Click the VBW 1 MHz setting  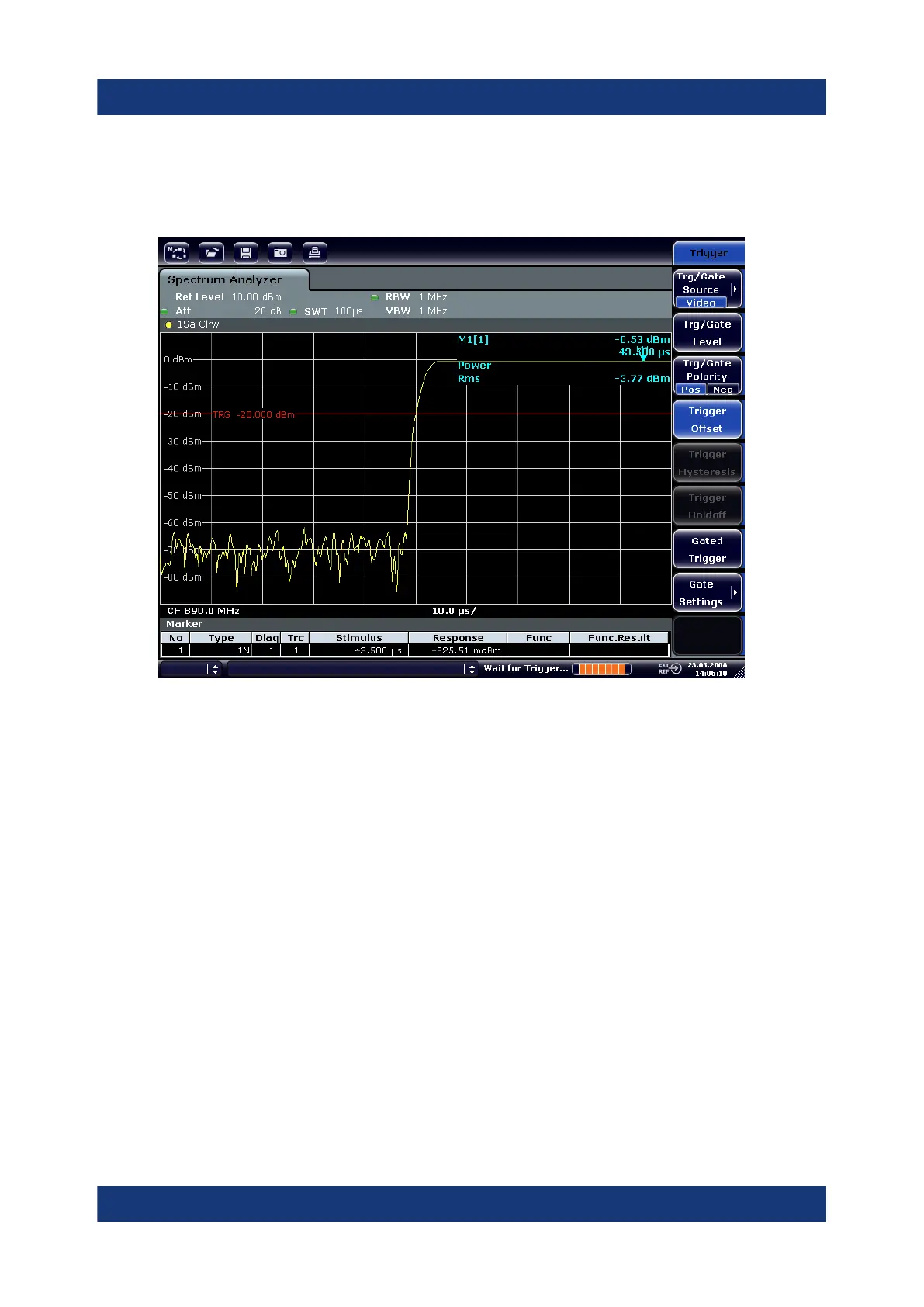click(417, 311)
